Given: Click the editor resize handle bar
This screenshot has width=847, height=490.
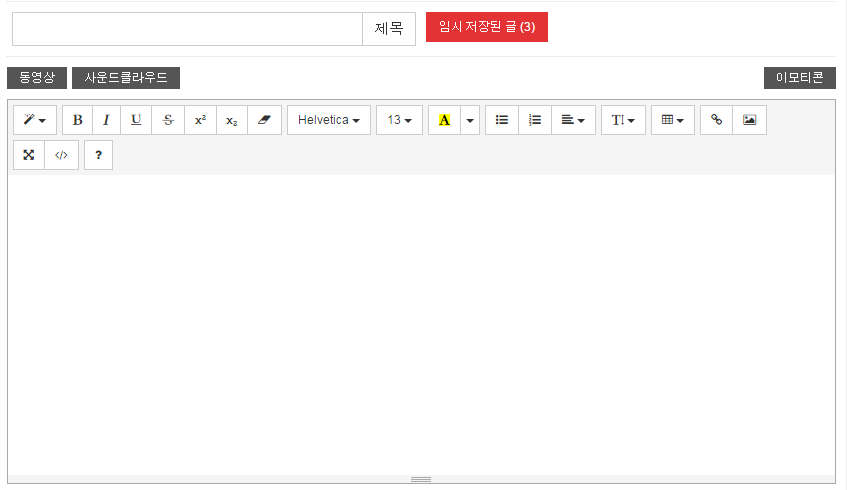Looking at the screenshot, I should (421, 479).
